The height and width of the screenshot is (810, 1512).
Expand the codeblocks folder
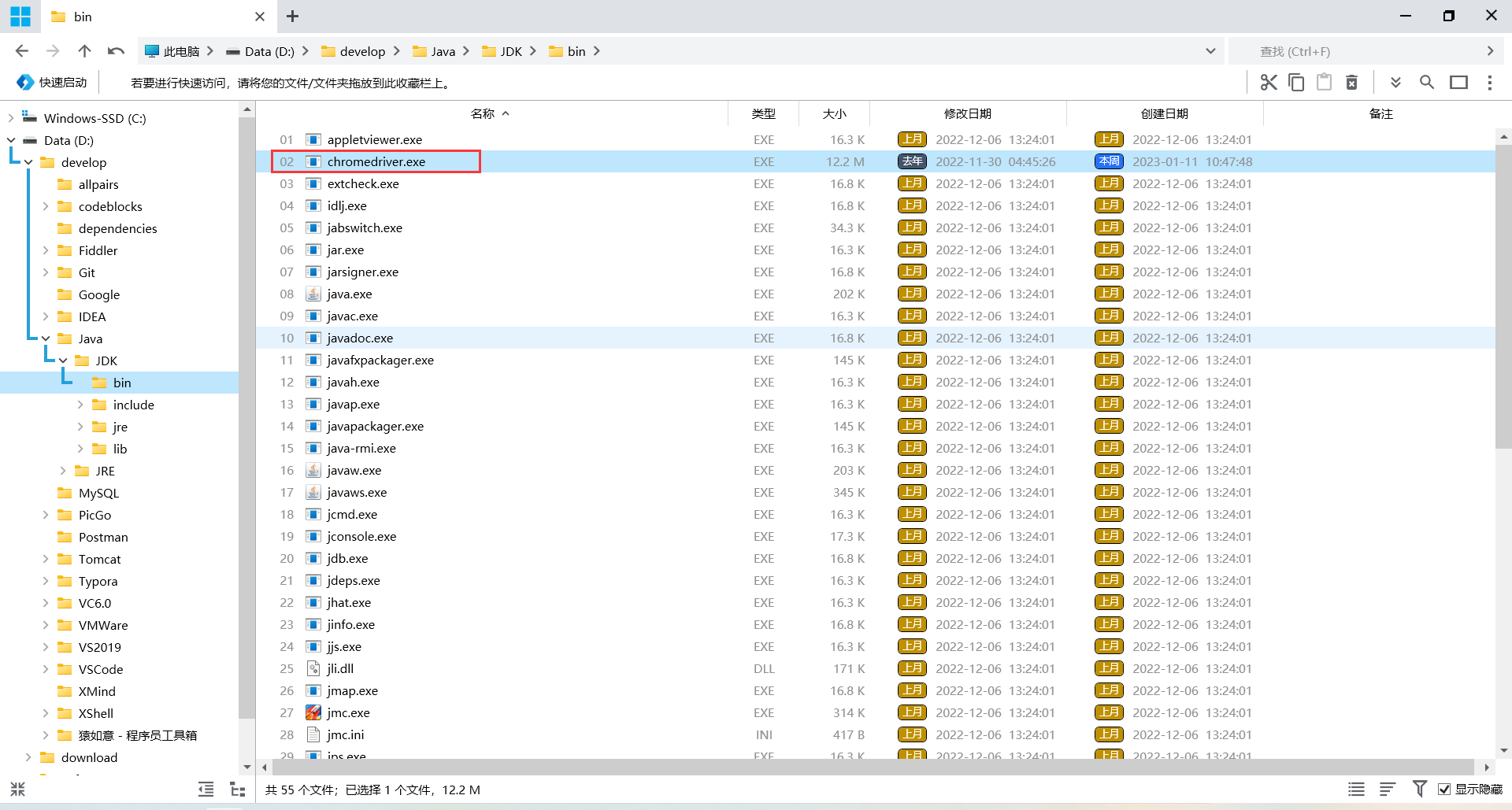(x=46, y=206)
